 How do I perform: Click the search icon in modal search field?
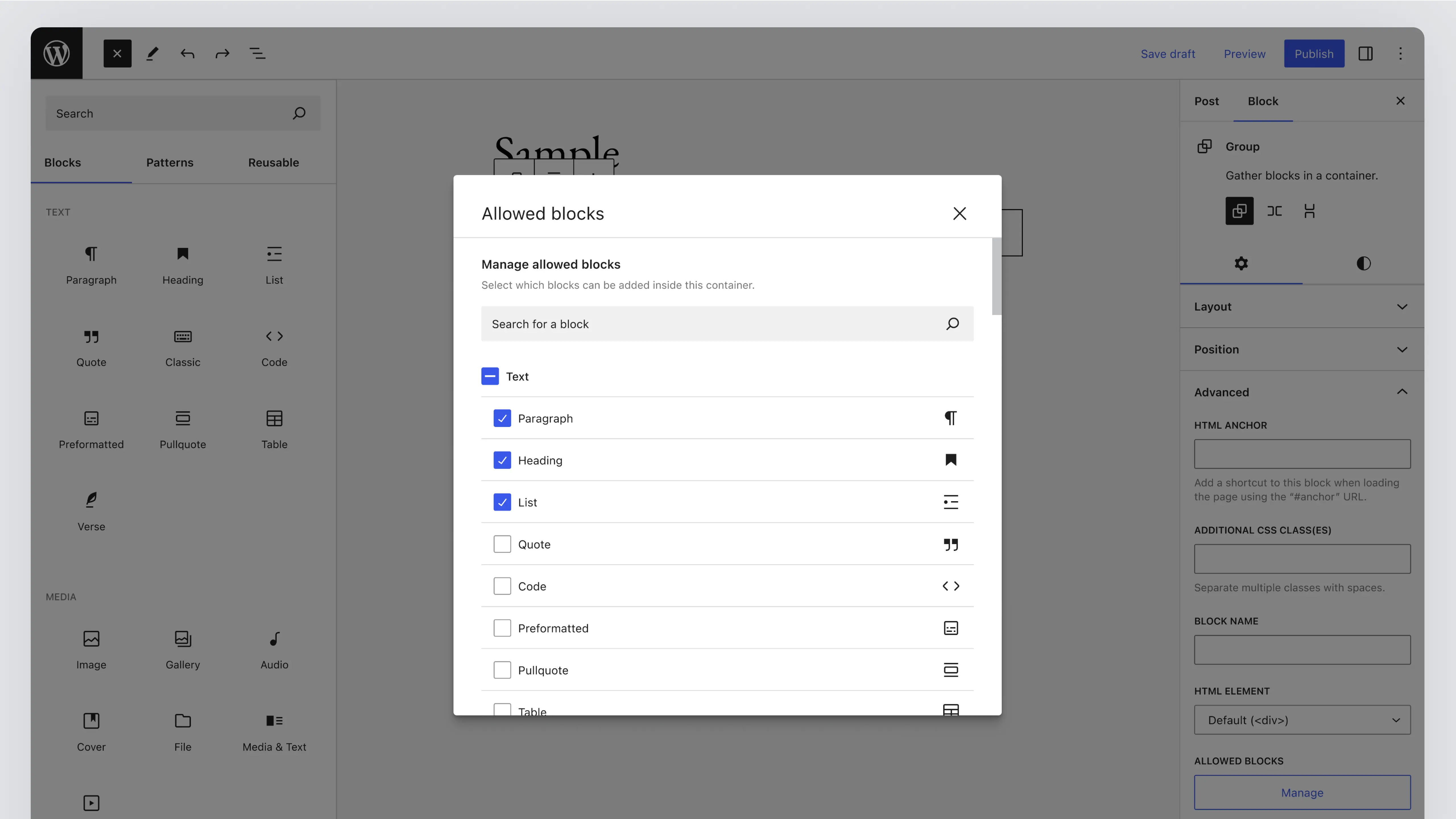952,324
